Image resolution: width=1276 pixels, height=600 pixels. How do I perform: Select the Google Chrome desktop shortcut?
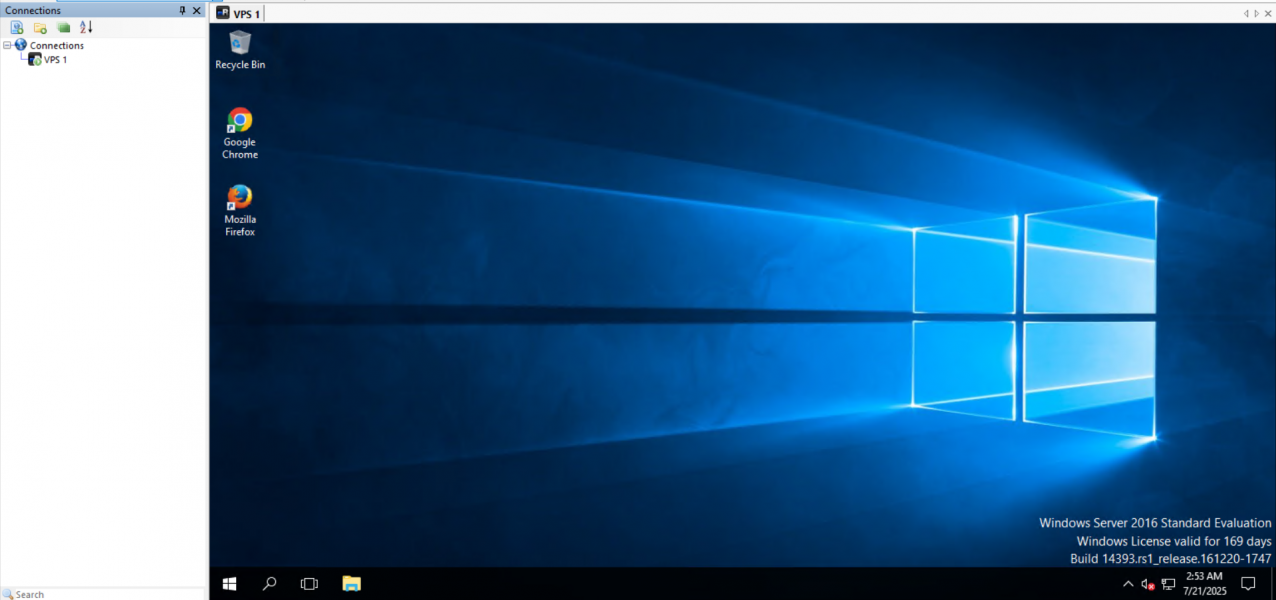tap(240, 133)
